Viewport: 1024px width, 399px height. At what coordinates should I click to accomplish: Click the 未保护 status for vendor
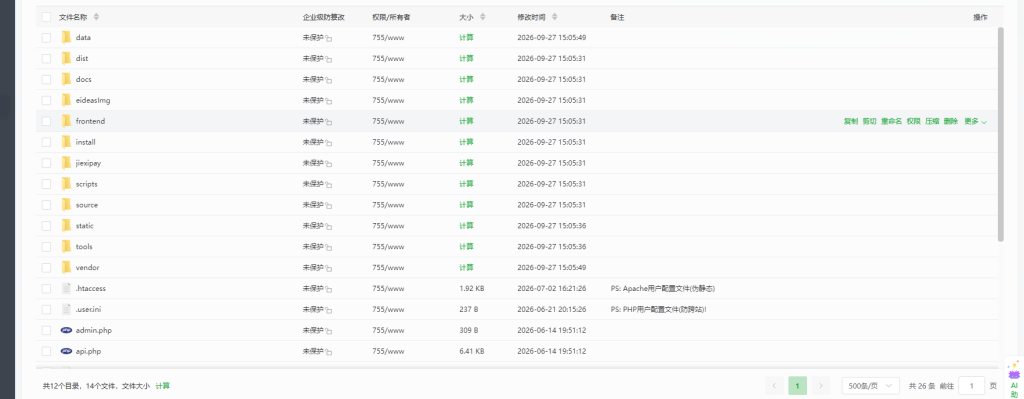point(313,268)
